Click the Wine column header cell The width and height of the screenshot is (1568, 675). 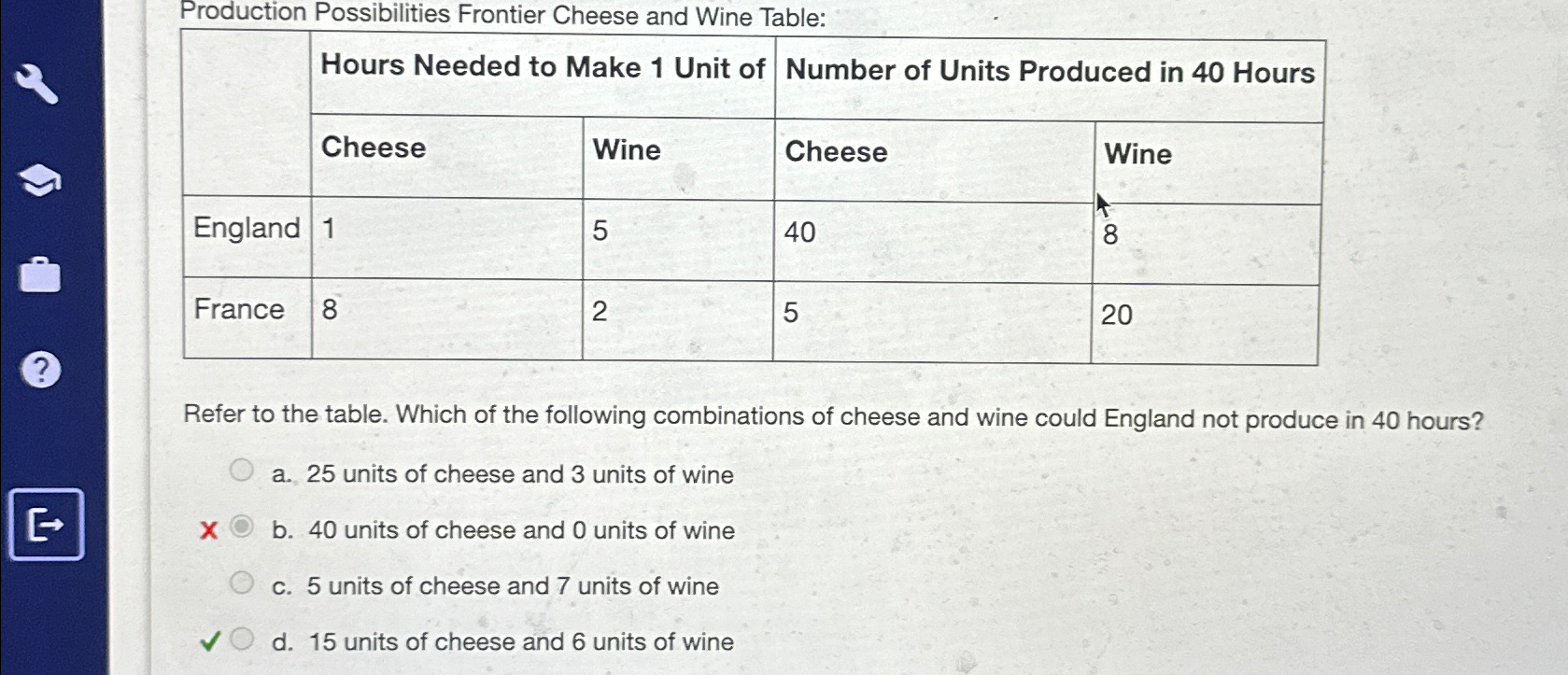tap(625, 150)
